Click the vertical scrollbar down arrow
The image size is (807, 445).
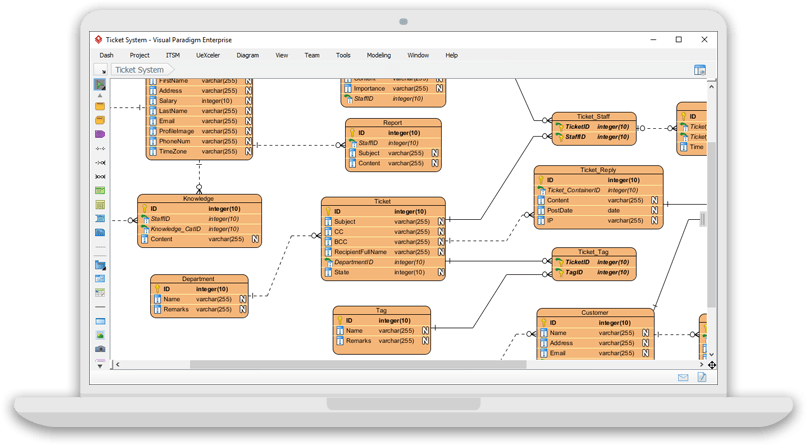pyautogui.click(x=711, y=354)
